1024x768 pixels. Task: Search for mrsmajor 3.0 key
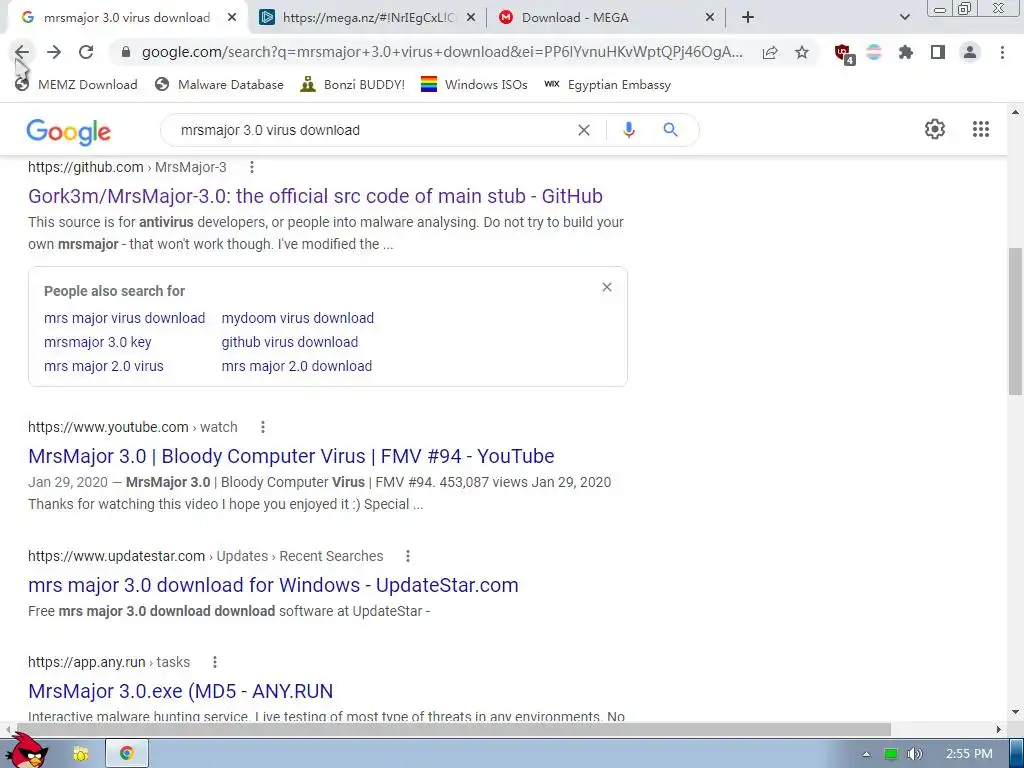tap(97, 342)
